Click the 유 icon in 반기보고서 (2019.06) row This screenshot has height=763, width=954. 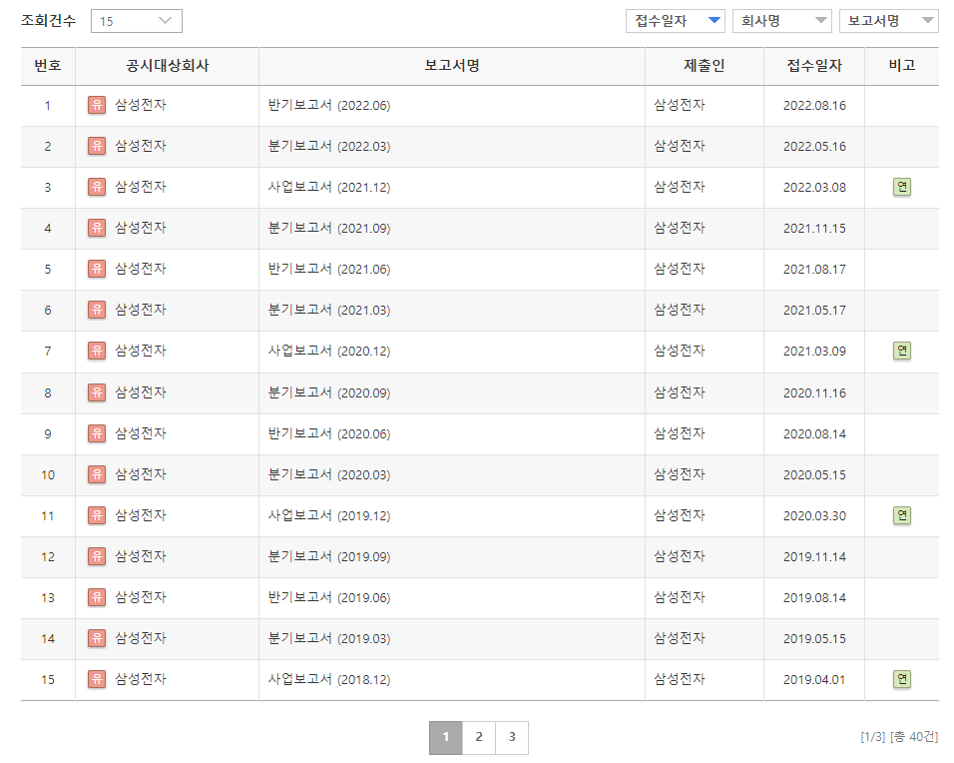(x=97, y=597)
